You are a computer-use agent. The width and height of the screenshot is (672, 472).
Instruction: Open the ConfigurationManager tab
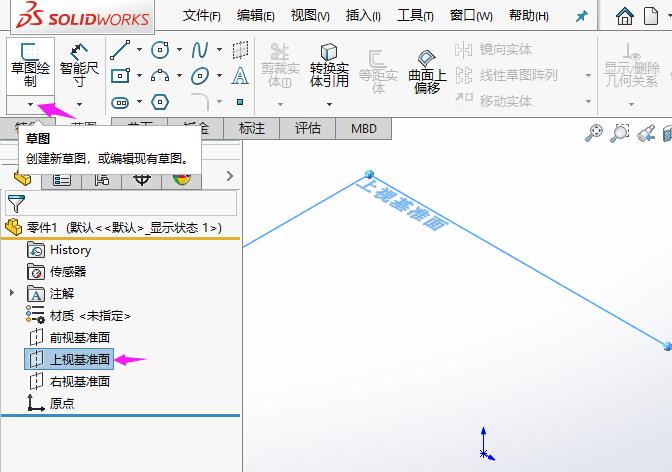pos(102,179)
